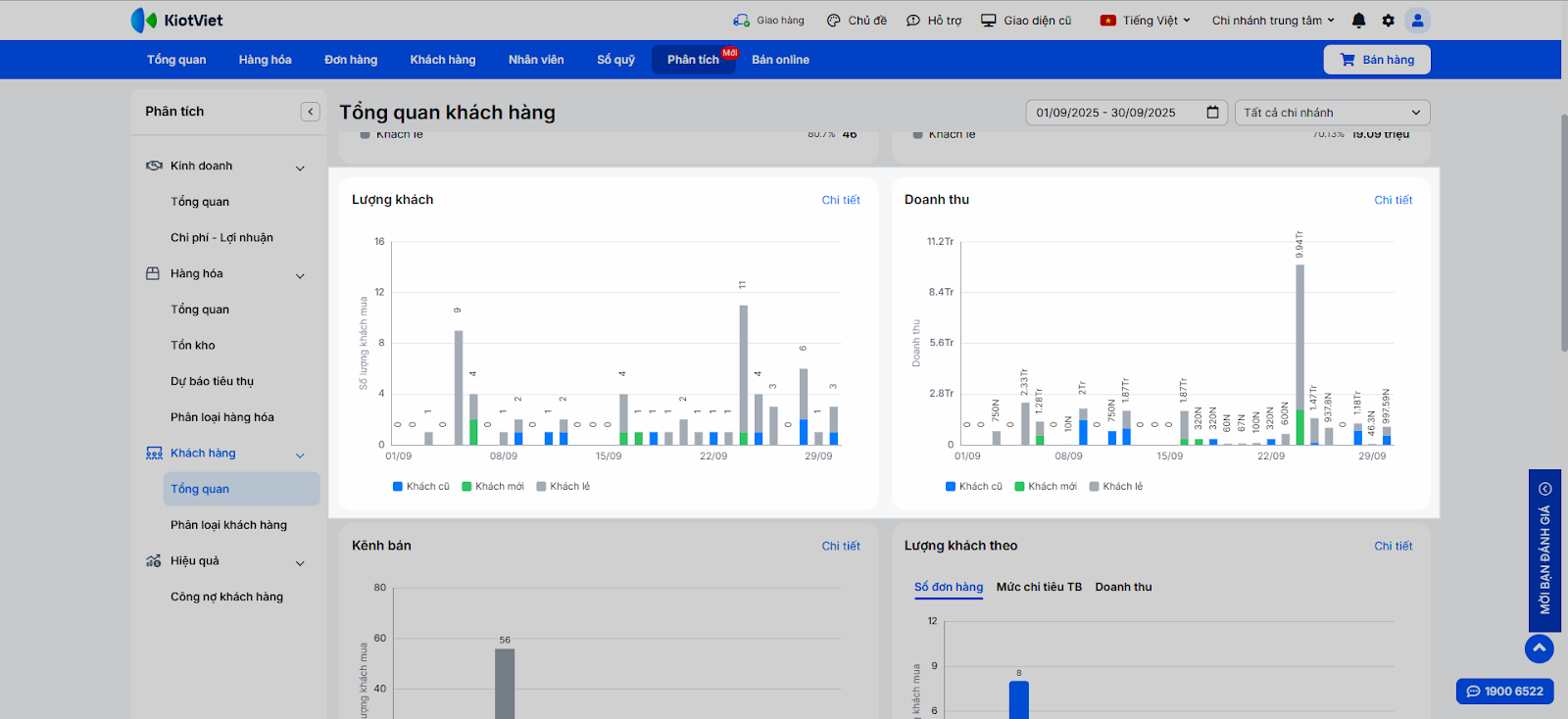Viewport: 1568px width, 719px height.
Task: Collapse Hiệu quả section chevron
Action: click(x=300, y=562)
